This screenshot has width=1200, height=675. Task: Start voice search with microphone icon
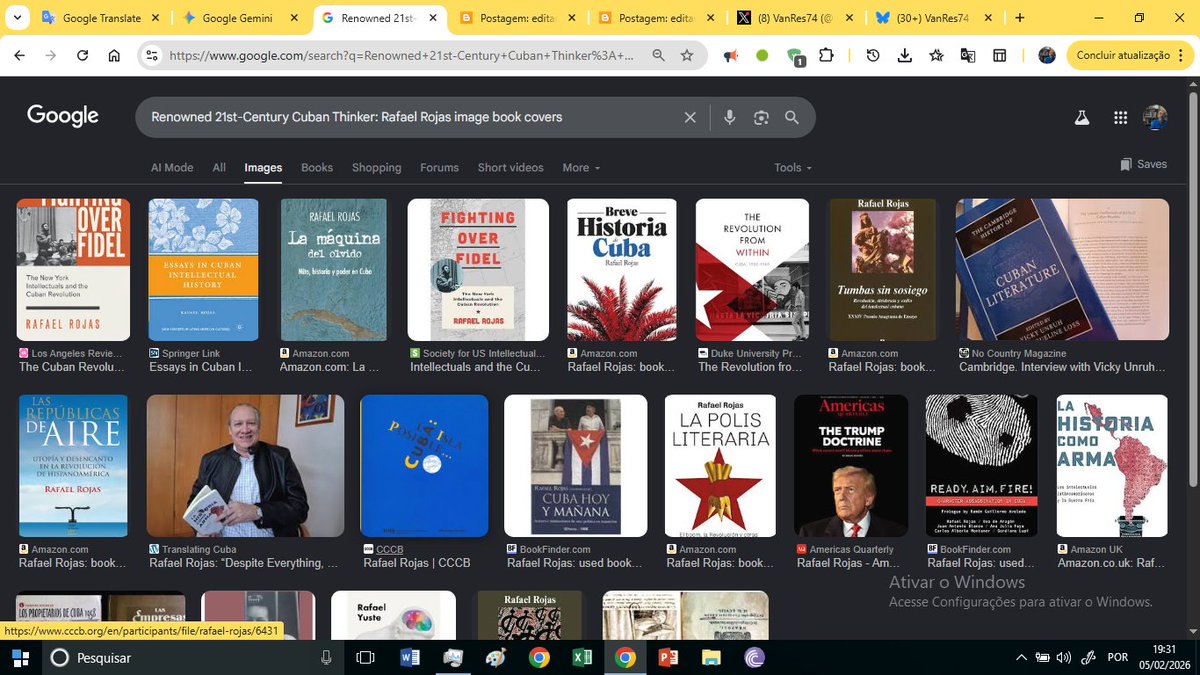pos(730,117)
